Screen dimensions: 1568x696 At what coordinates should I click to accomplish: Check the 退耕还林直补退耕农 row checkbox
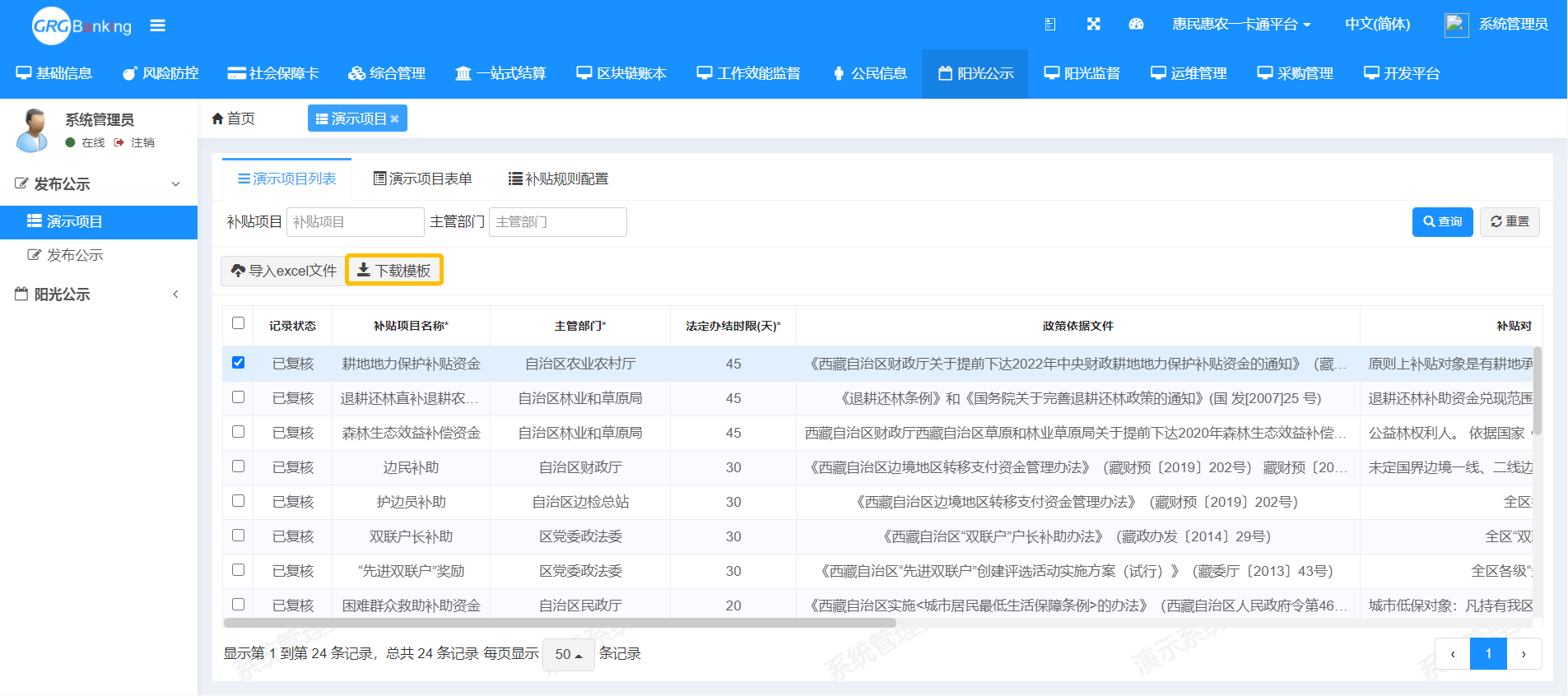pos(238,397)
